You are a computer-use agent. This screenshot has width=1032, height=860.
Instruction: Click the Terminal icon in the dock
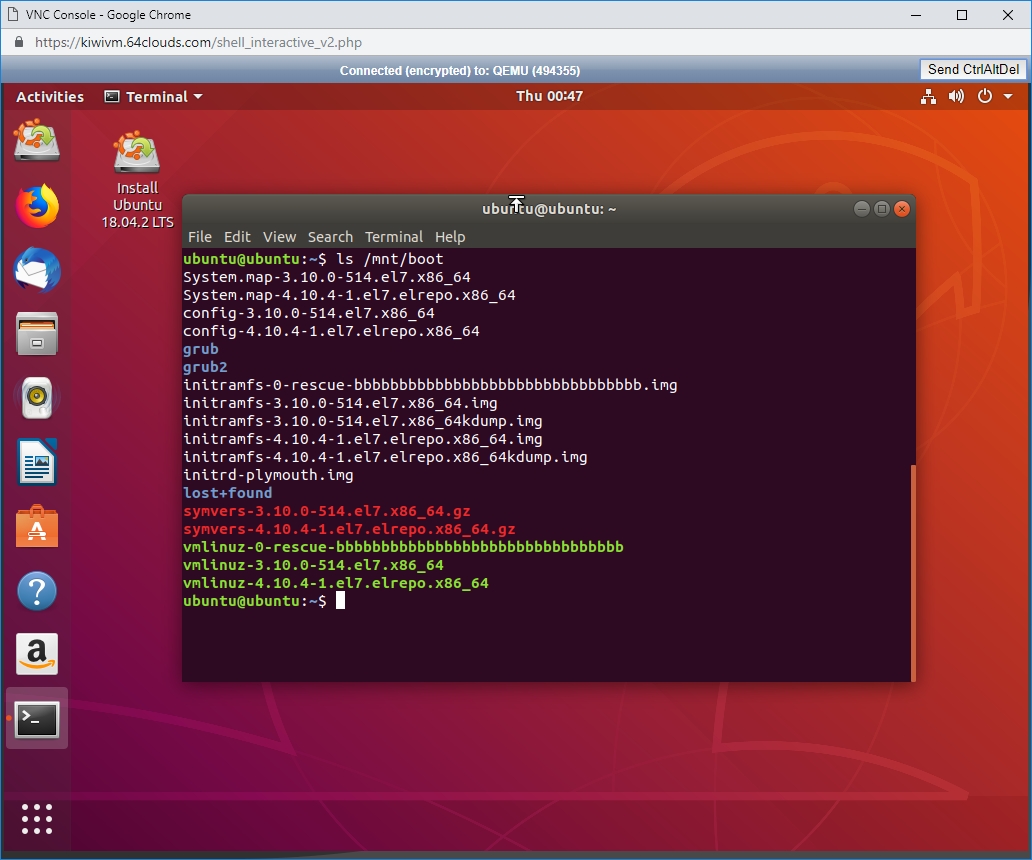pyautogui.click(x=37, y=718)
